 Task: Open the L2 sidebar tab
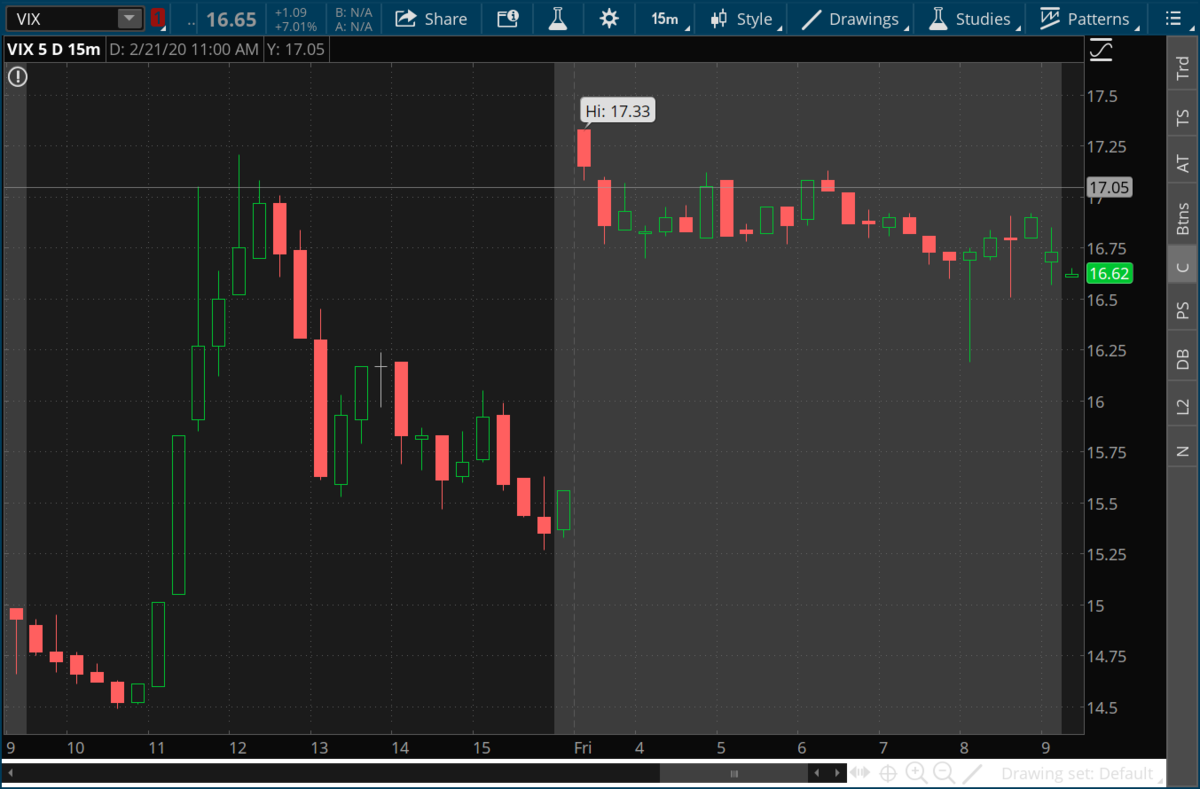(1183, 406)
